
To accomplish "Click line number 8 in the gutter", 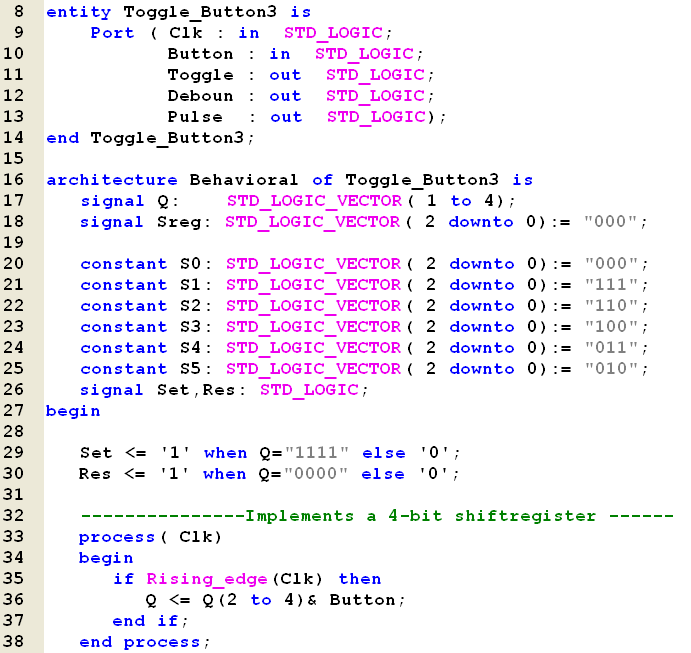I will tap(19, 11).
